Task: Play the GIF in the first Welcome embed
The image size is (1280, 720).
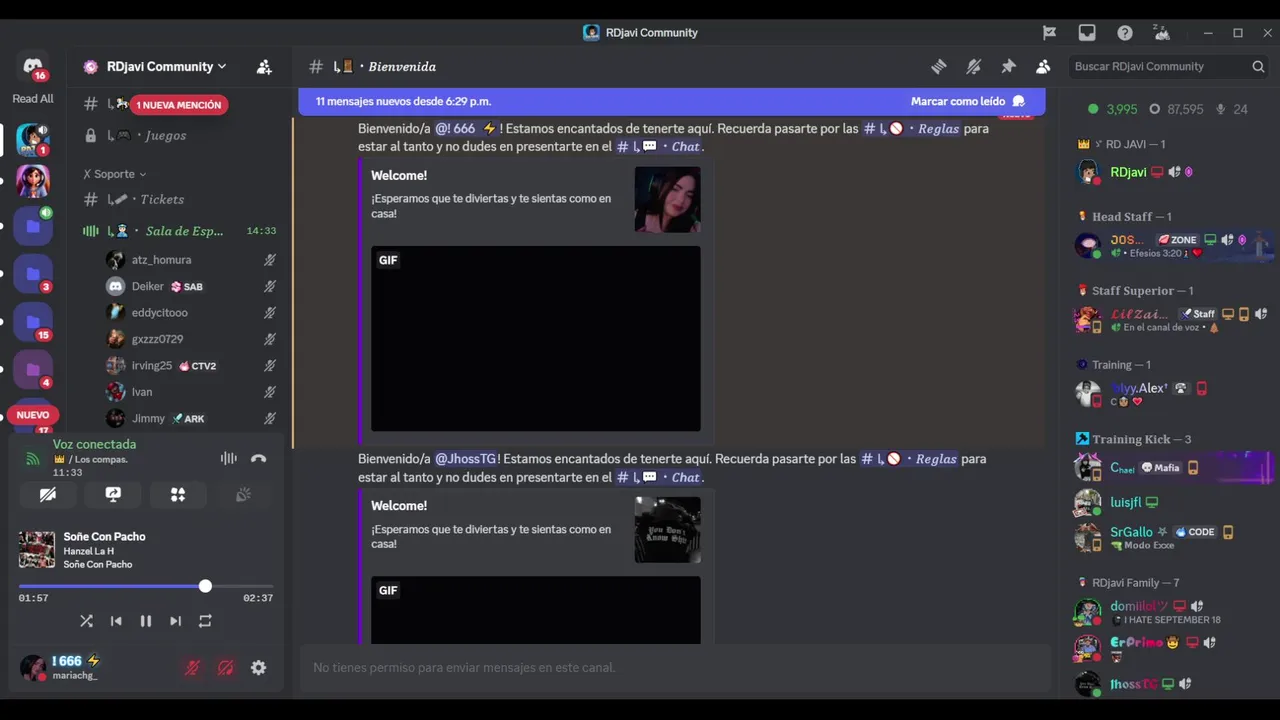Action: pyautogui.click(x=536, y=338)
